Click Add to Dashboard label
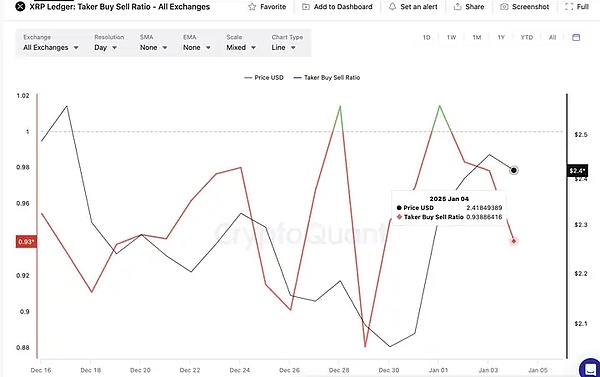This screenshot has height=377, width=600. [343, 7]
